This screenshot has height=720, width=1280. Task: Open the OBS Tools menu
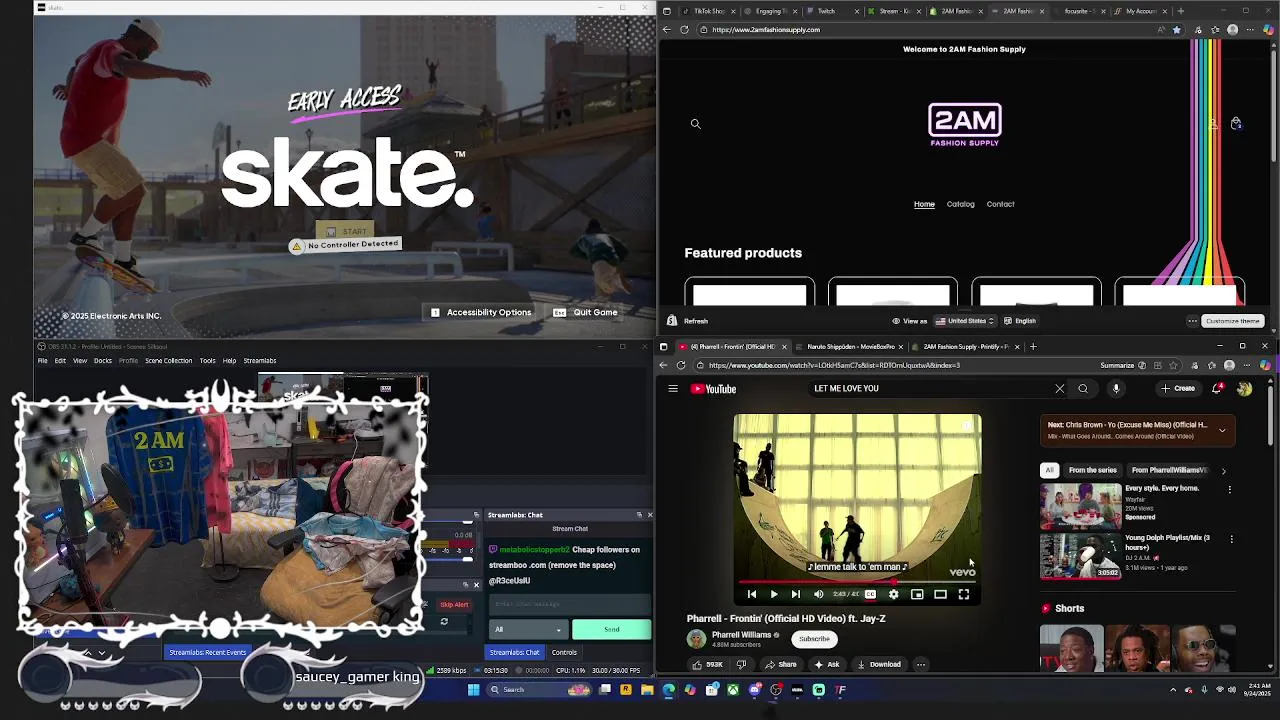point(207,361)
